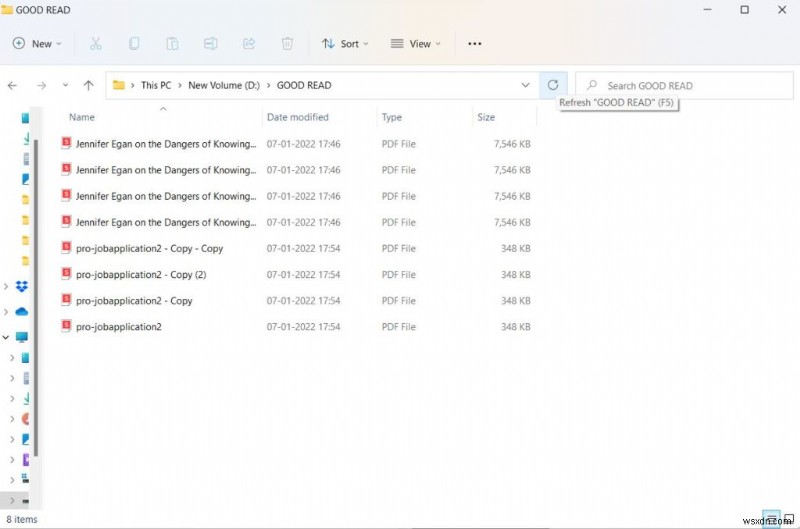Expand the OneDrive tree node chevron

click(6, 312)
